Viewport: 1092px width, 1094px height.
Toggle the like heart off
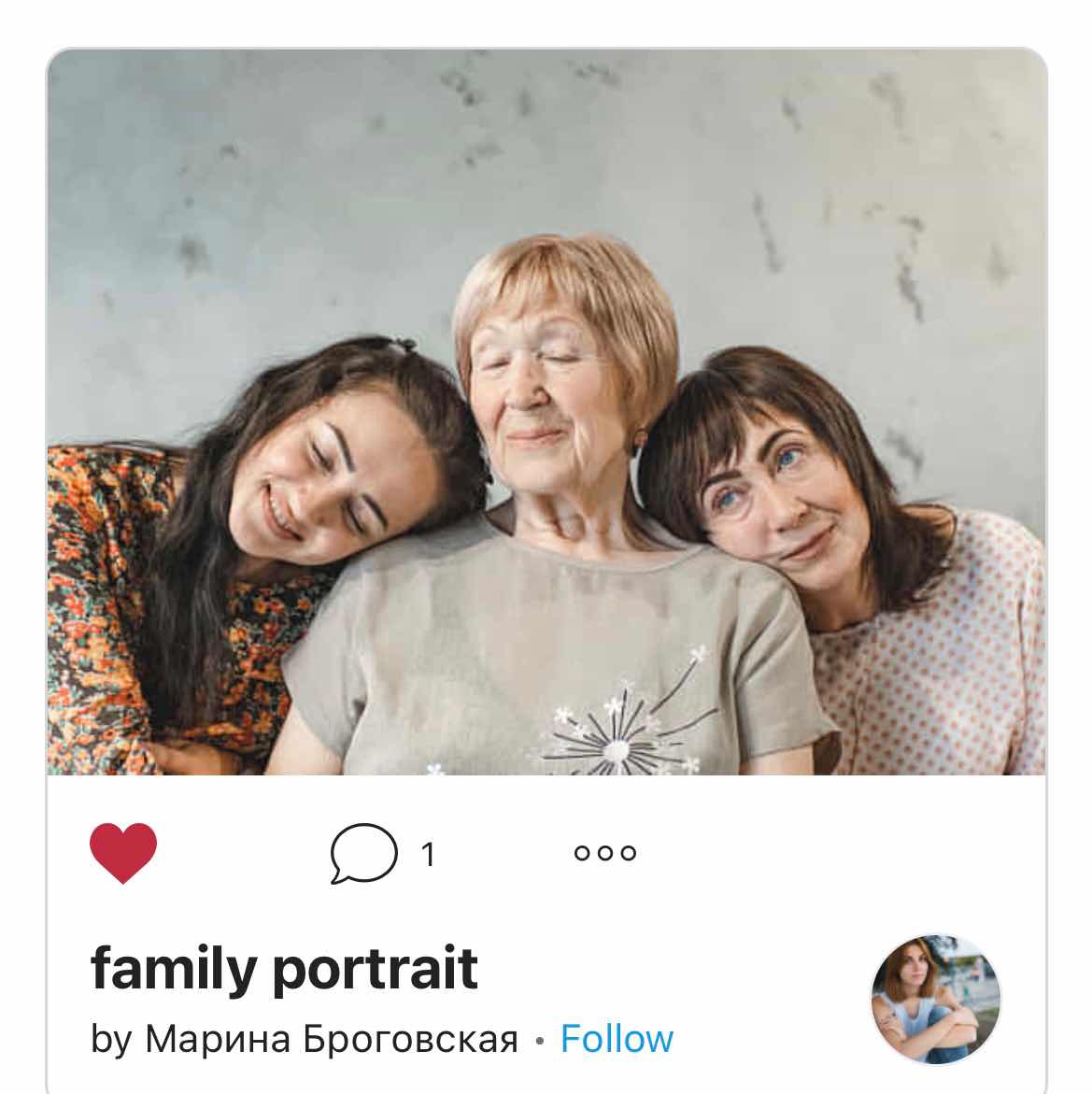tap(122, 853)
